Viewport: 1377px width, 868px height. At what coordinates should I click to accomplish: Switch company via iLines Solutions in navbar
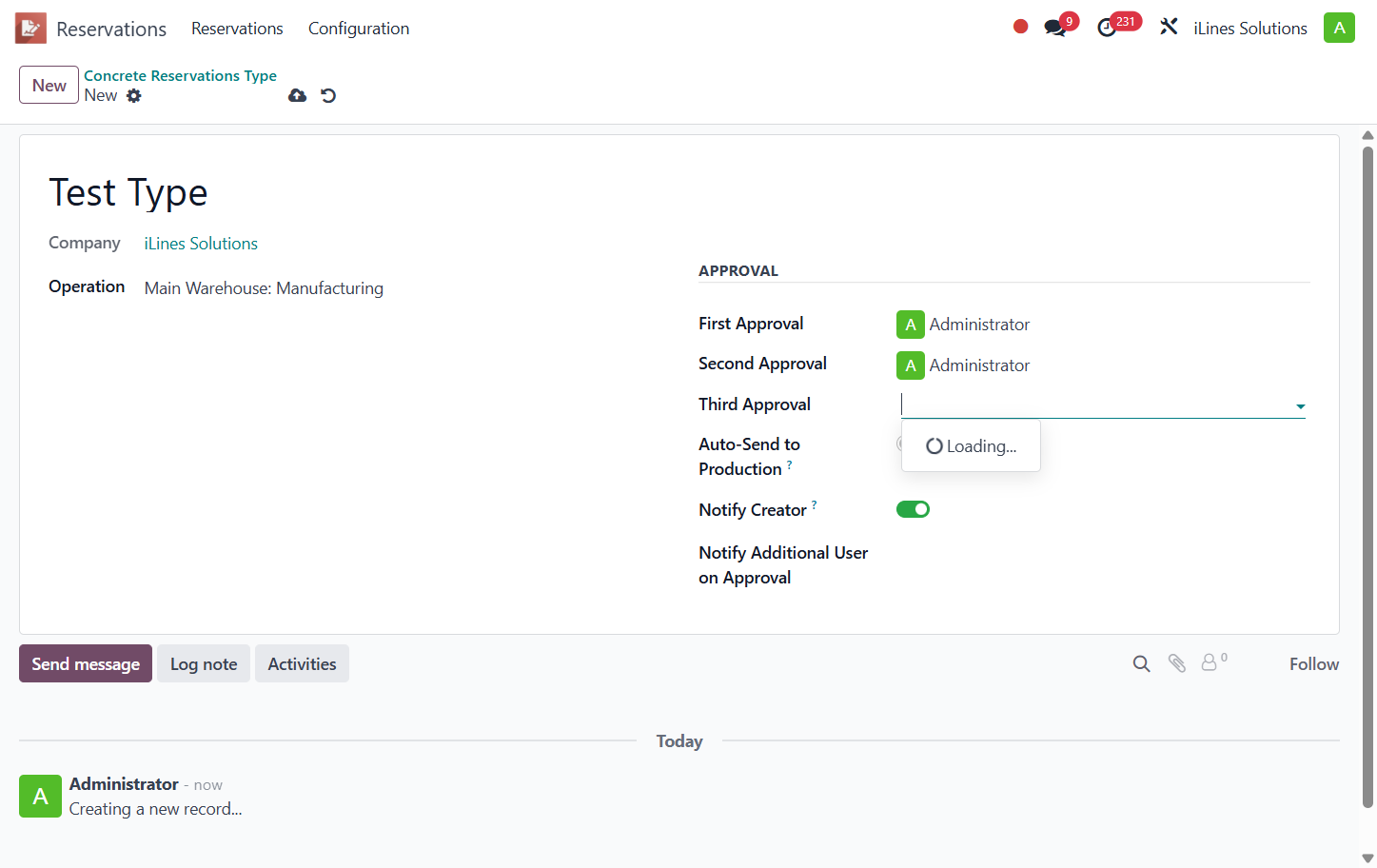click(1250, 29)
